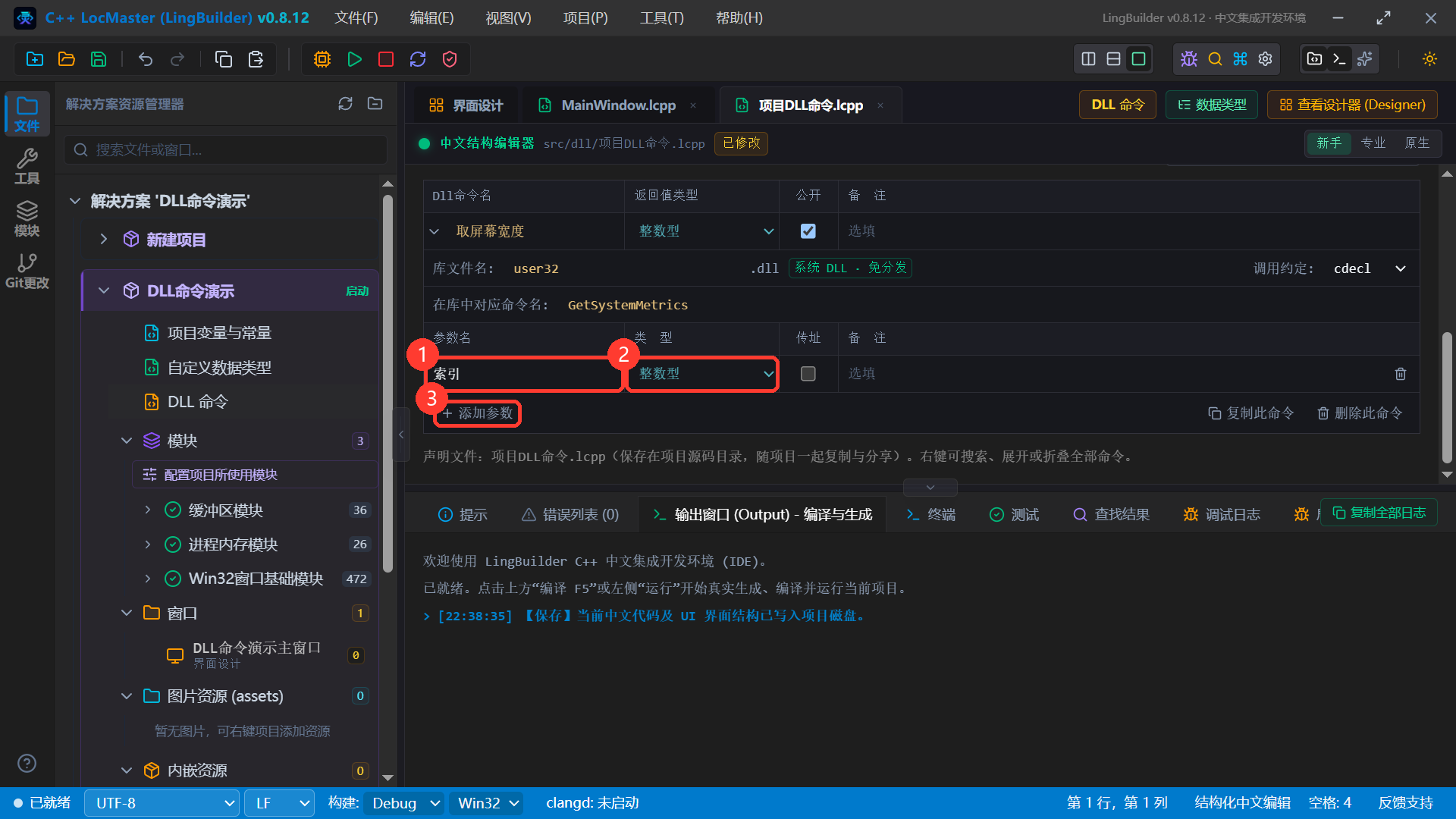
Task: Open the Debug build configuration dropdown
Action: 403,803
